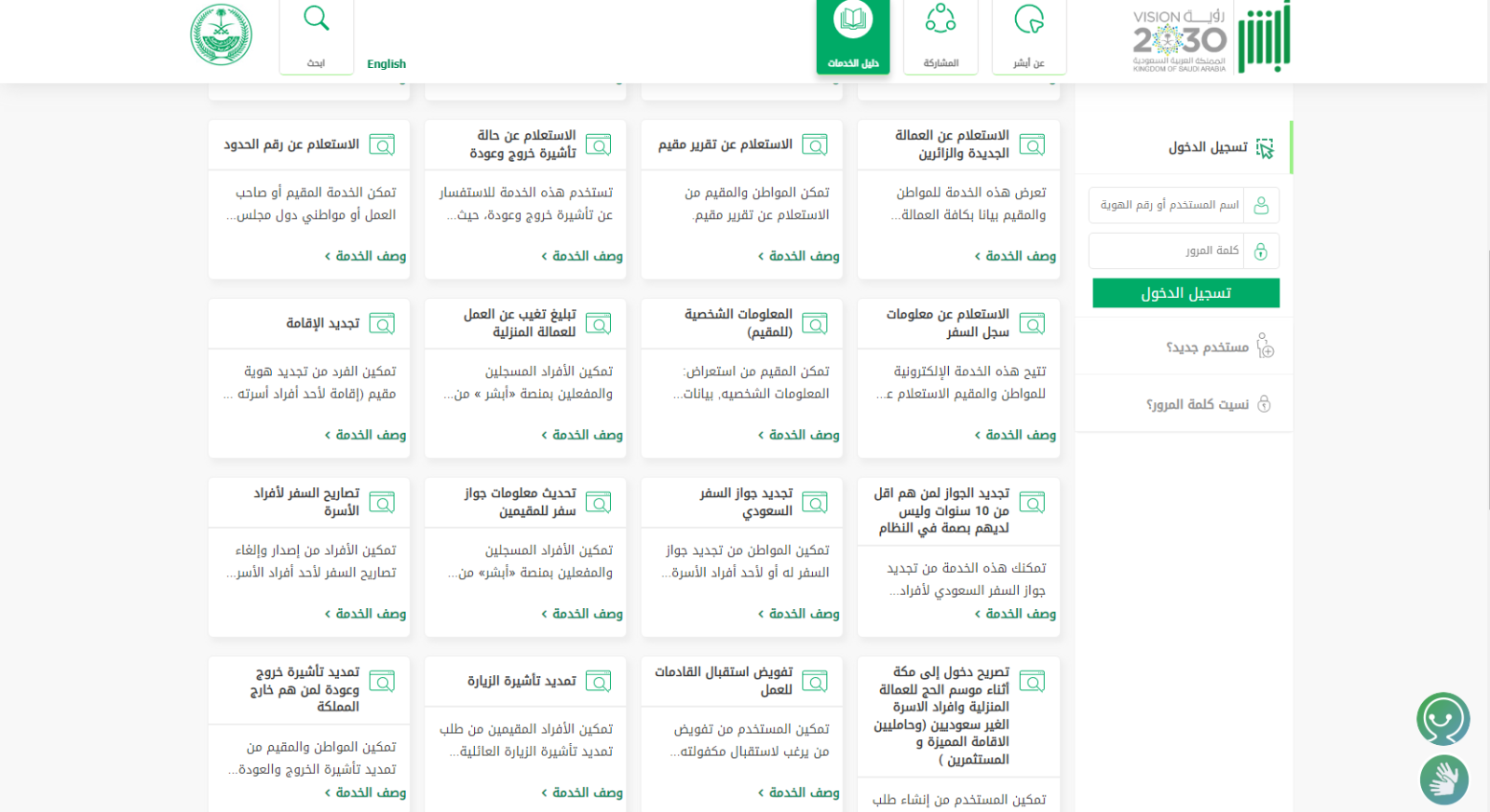Click icon of تبليغ تغيب عن العمل
Image resolution: width=1490 pixels, height=812 pixels.
tap(598, 323)
